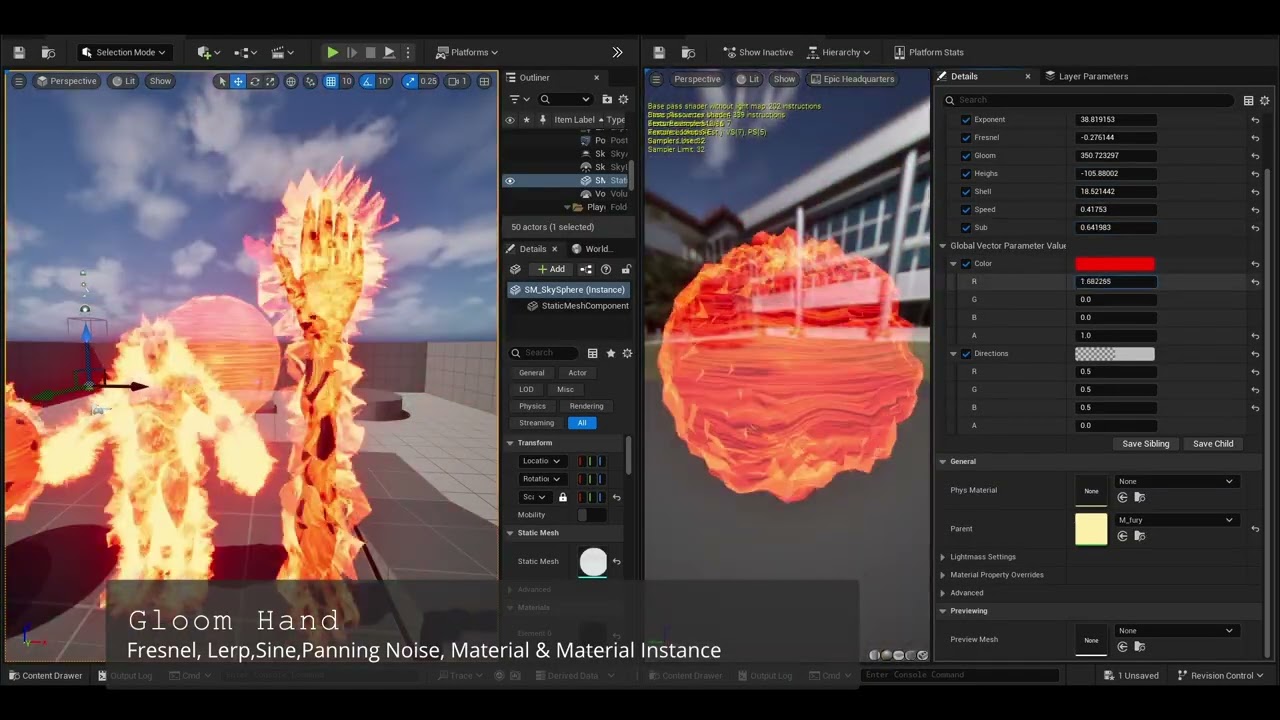Uncheck the Speed parameter checkbox
Screen dimensions: 1280x720
[x=966, y=210]
